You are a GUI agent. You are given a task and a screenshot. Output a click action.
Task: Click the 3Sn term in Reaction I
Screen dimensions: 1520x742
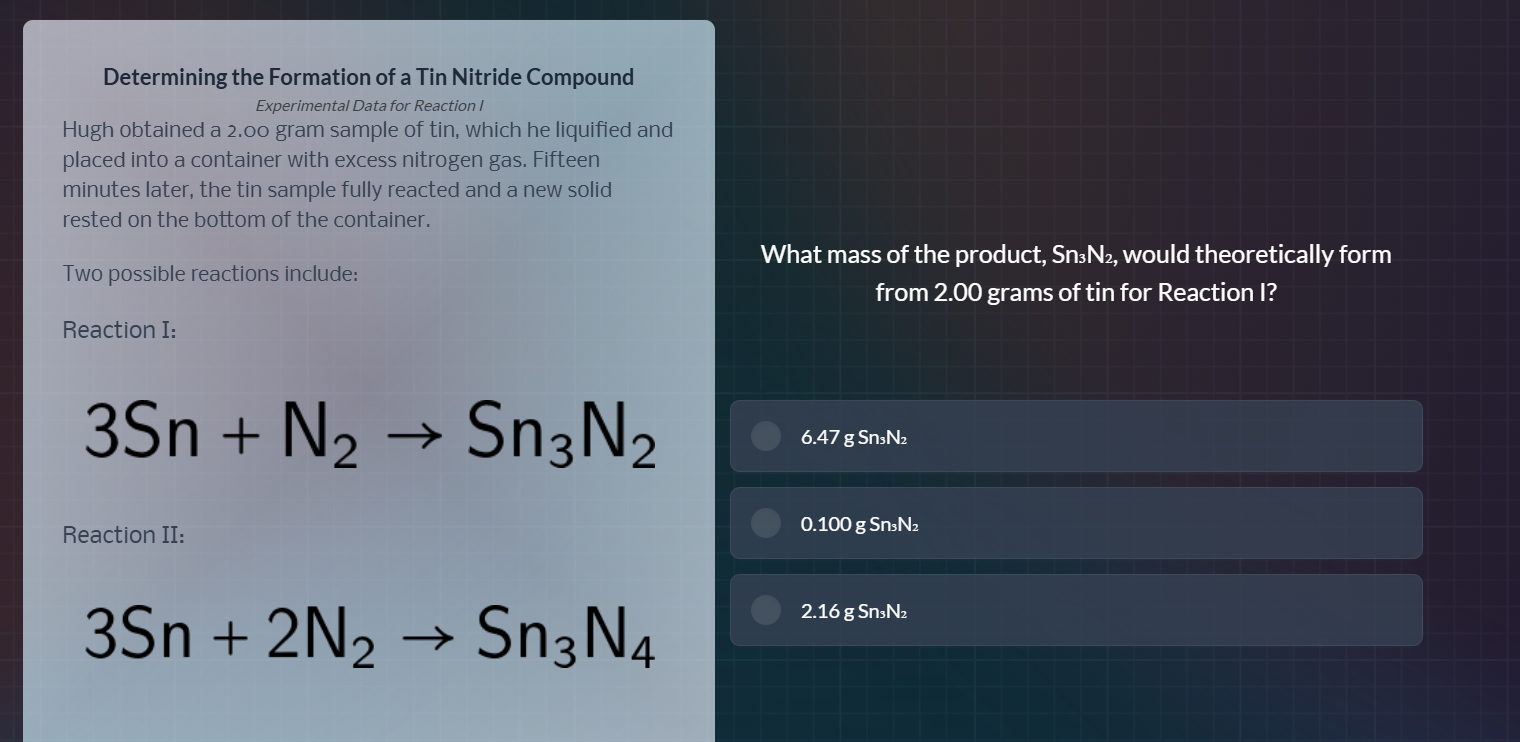(x=140, y=432)
